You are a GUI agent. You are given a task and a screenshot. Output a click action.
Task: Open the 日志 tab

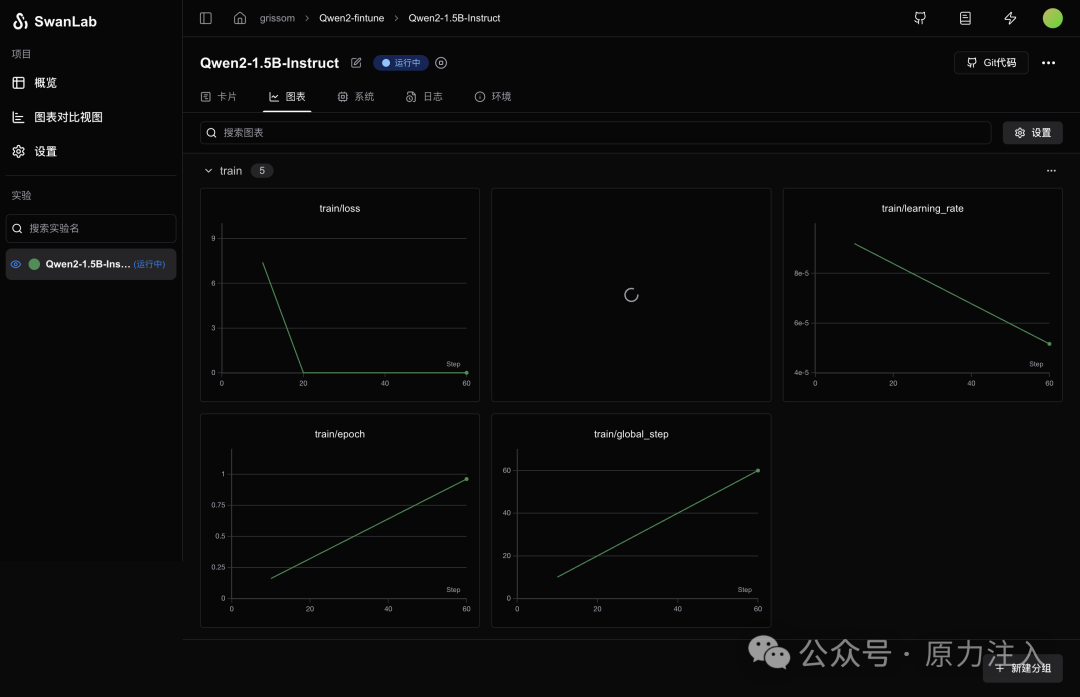point(424,96)
